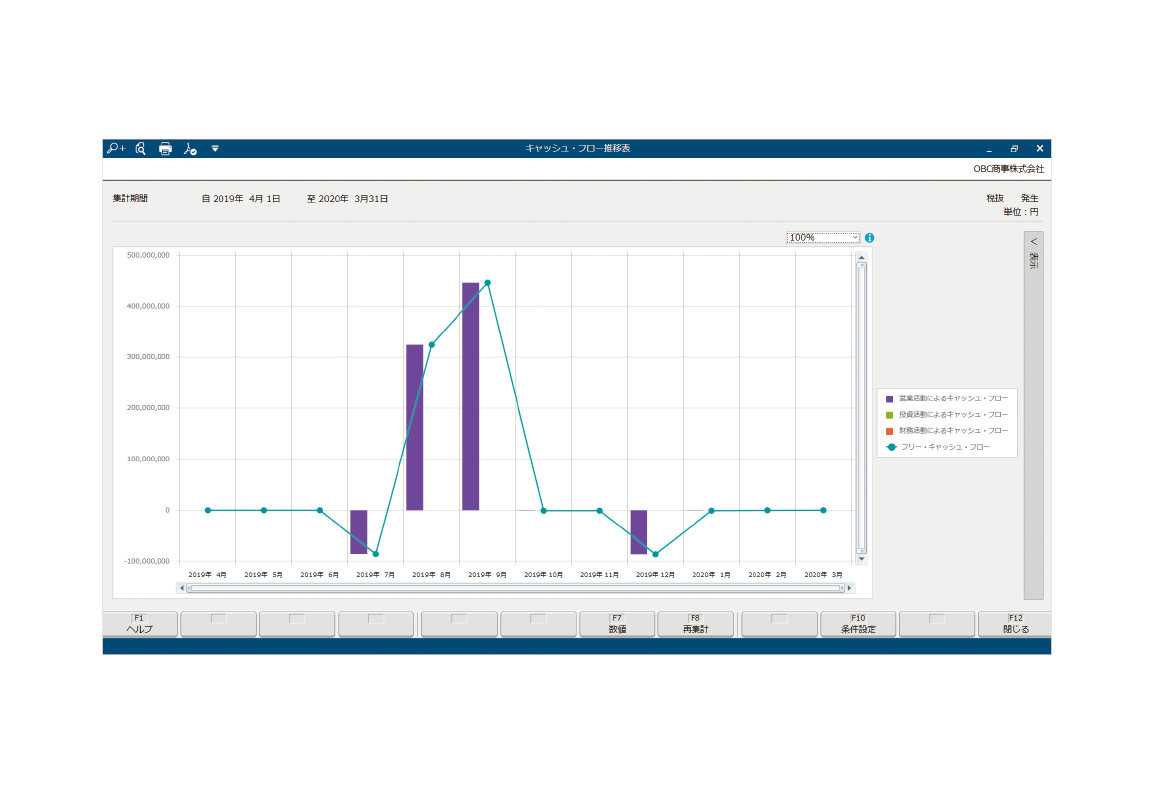Click the blue info icon beside zoom box
1156x797 pixels.
870,238
